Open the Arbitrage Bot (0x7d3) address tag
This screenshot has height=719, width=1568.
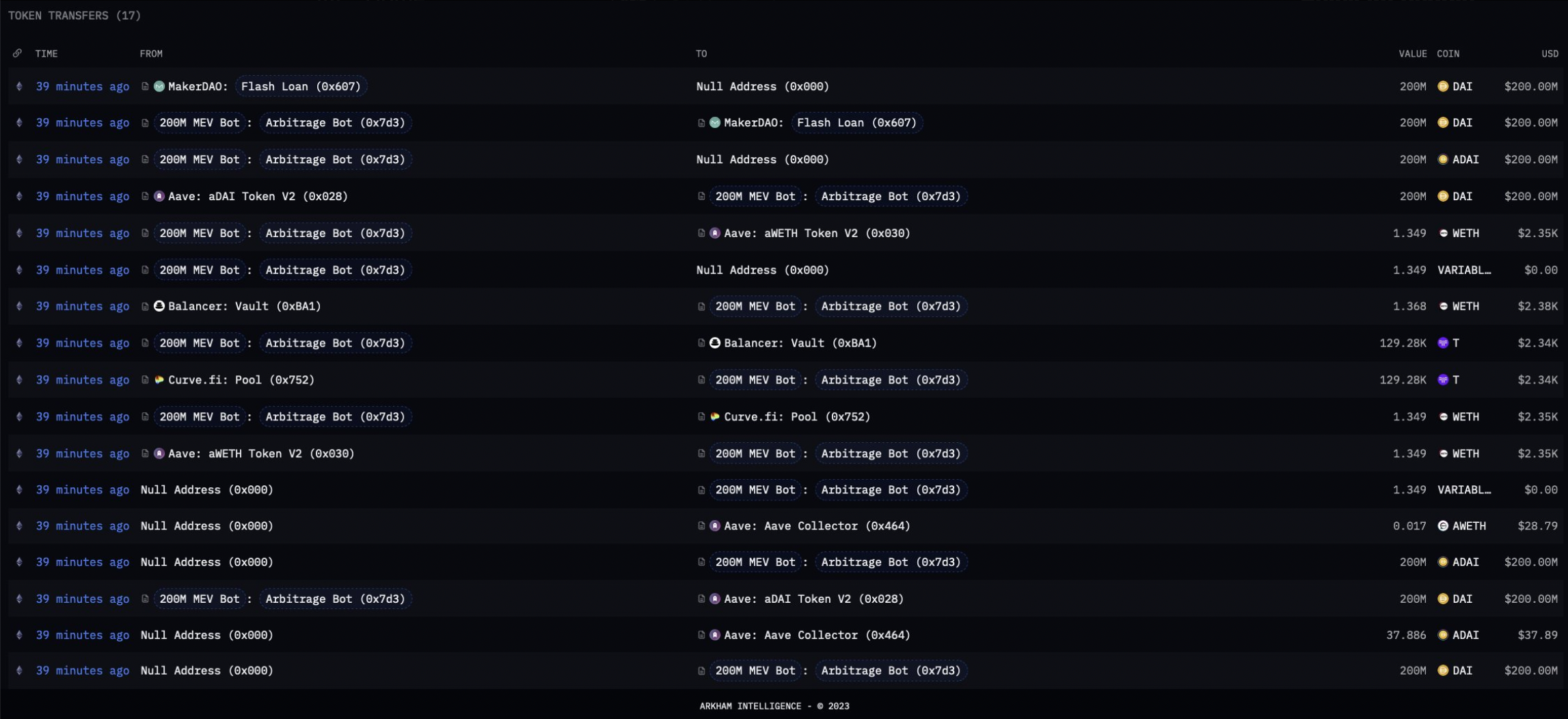(336, 123)
